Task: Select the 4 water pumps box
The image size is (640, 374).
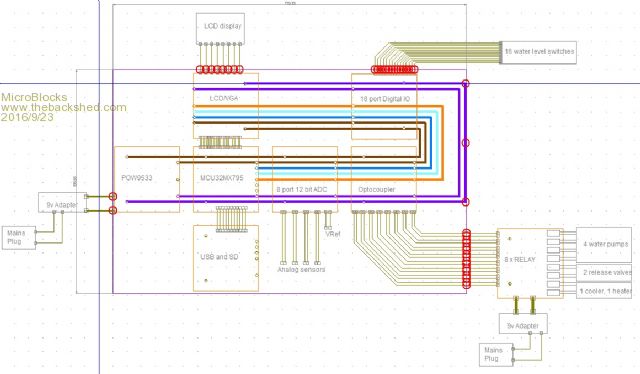Action: pyautogui.click(x=604, y=245)
